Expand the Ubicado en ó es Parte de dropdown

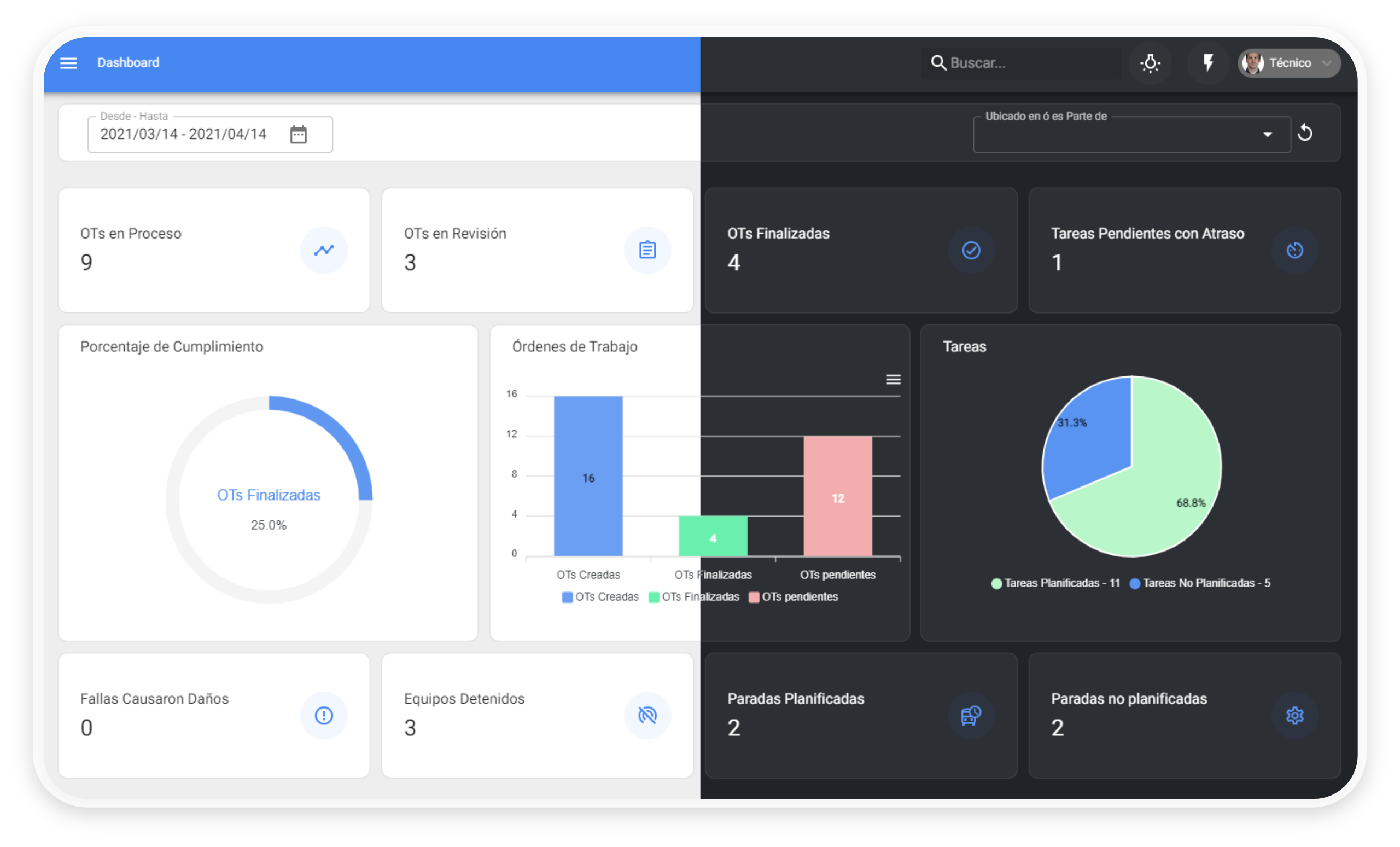[1267, 135]
